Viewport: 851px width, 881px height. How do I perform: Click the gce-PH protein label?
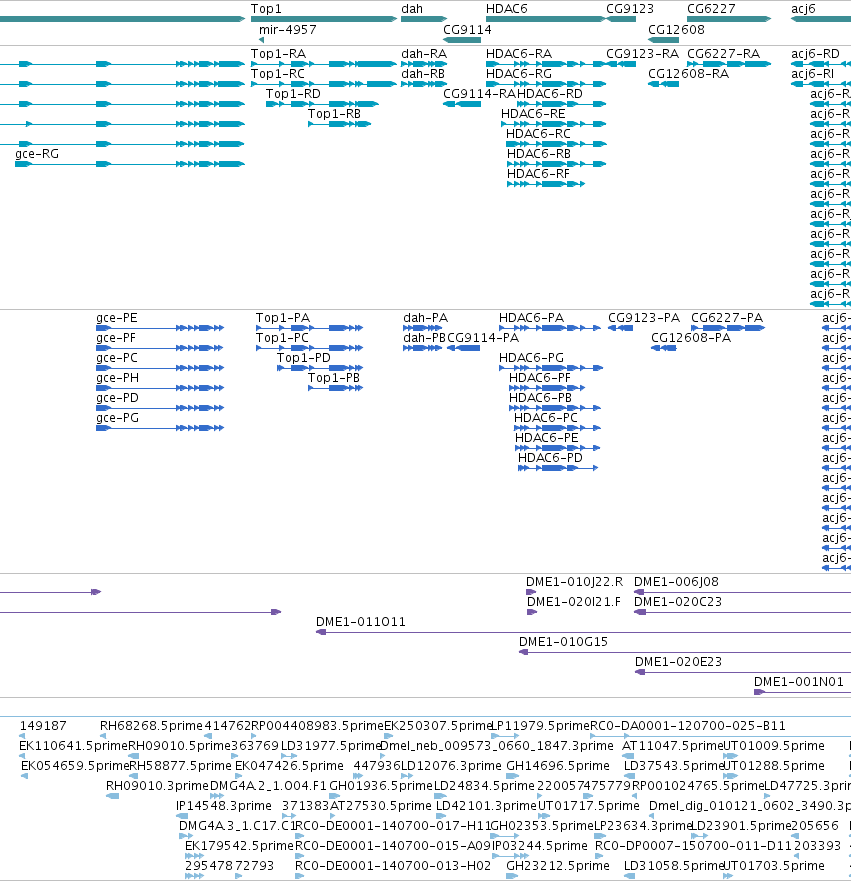tap(117, 378)
